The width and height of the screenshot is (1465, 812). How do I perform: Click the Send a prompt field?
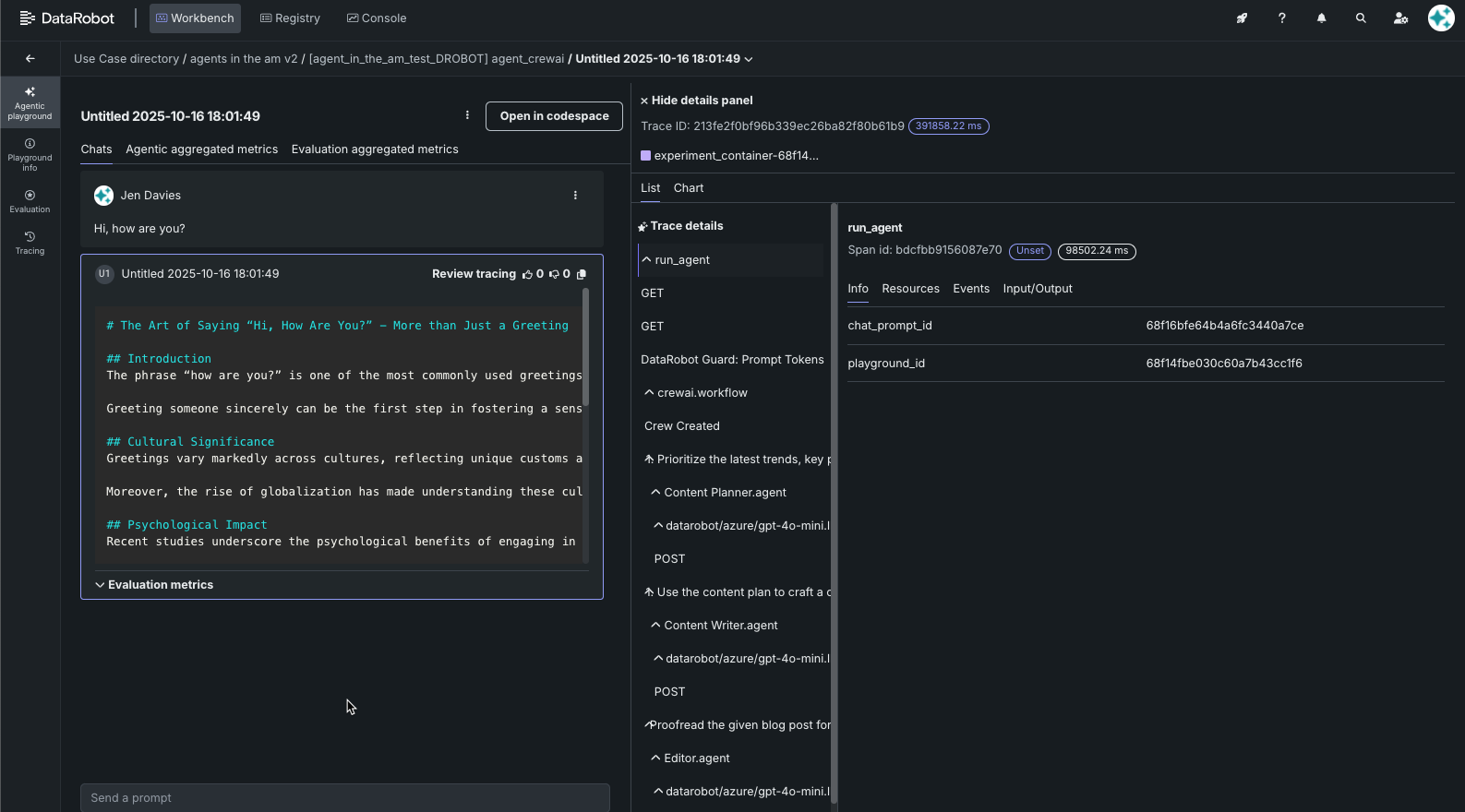tap(344, 798)
